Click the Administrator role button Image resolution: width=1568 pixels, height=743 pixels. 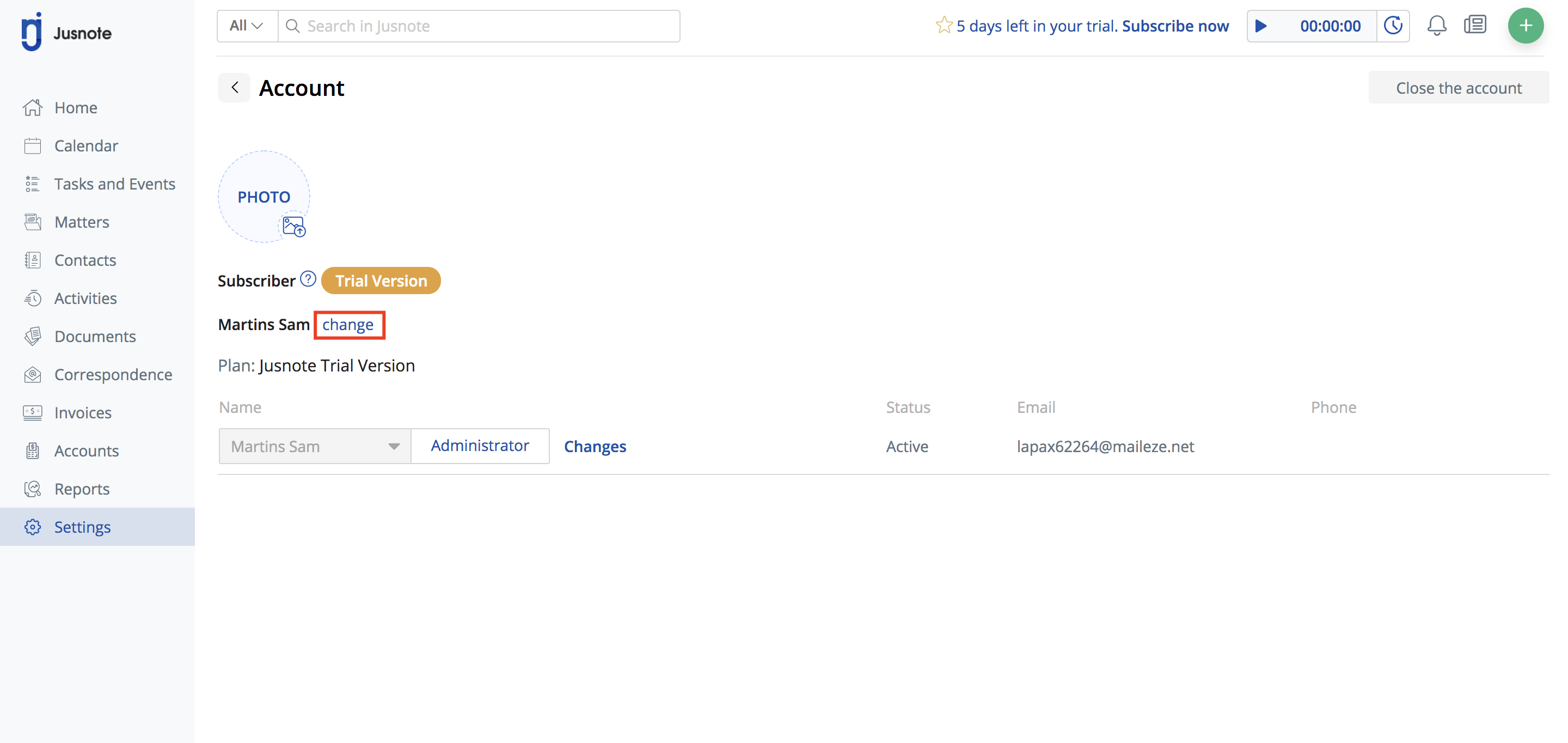(x=480, y=447)
